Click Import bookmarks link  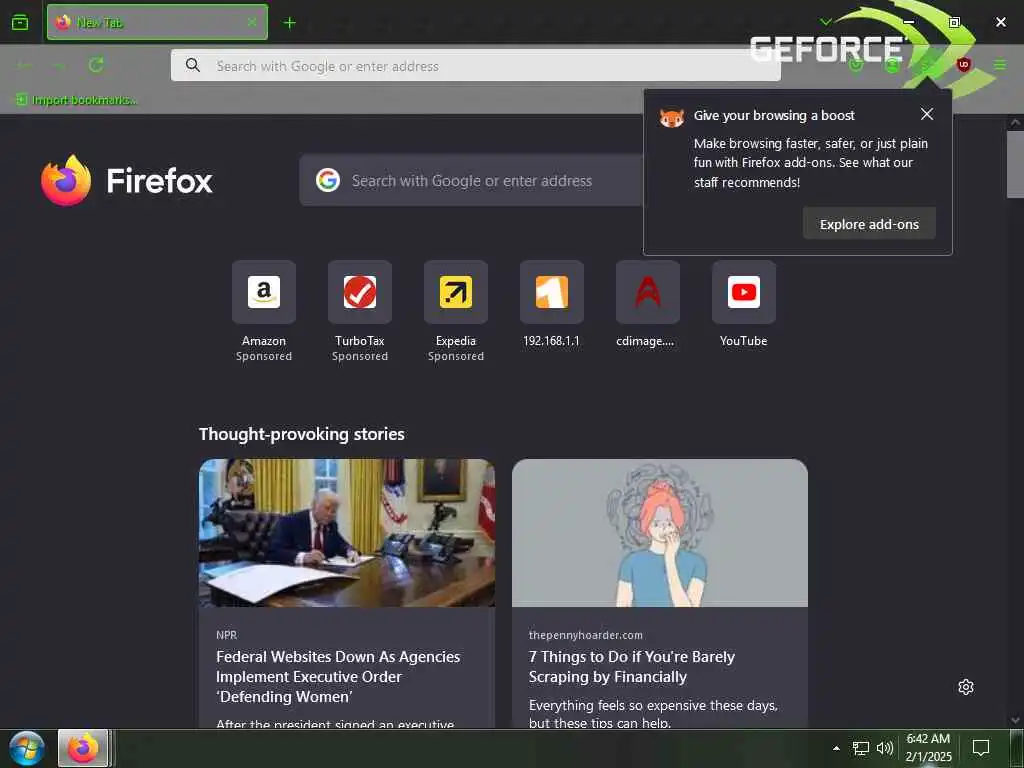(x=76, y=100)
